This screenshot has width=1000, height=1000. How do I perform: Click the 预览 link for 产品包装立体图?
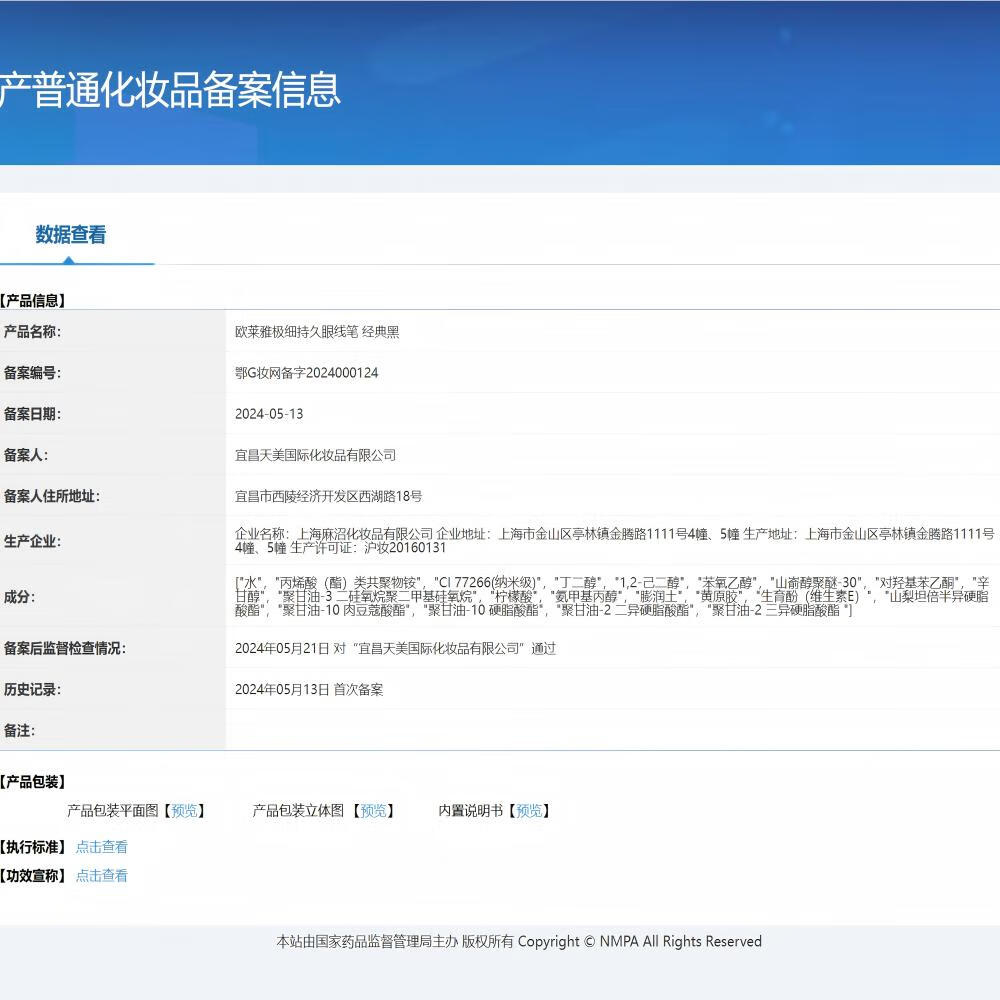tap(375, 811)
